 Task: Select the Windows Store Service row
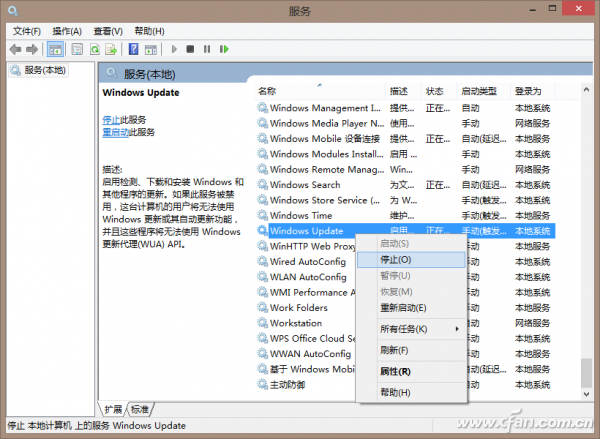click(x=405, y=200)
